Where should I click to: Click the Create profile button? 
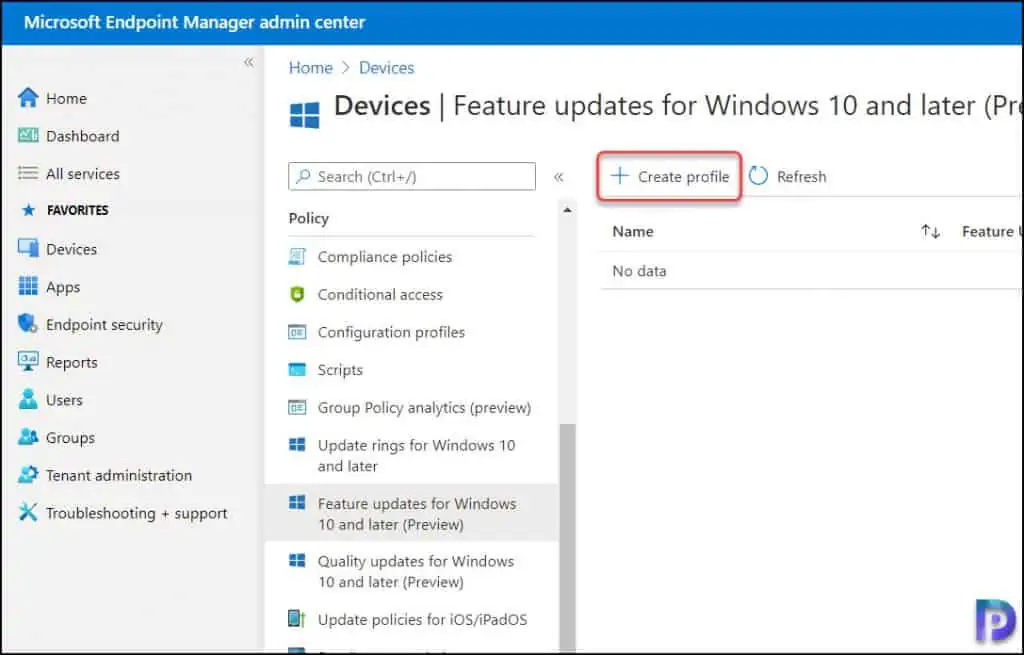669,176
